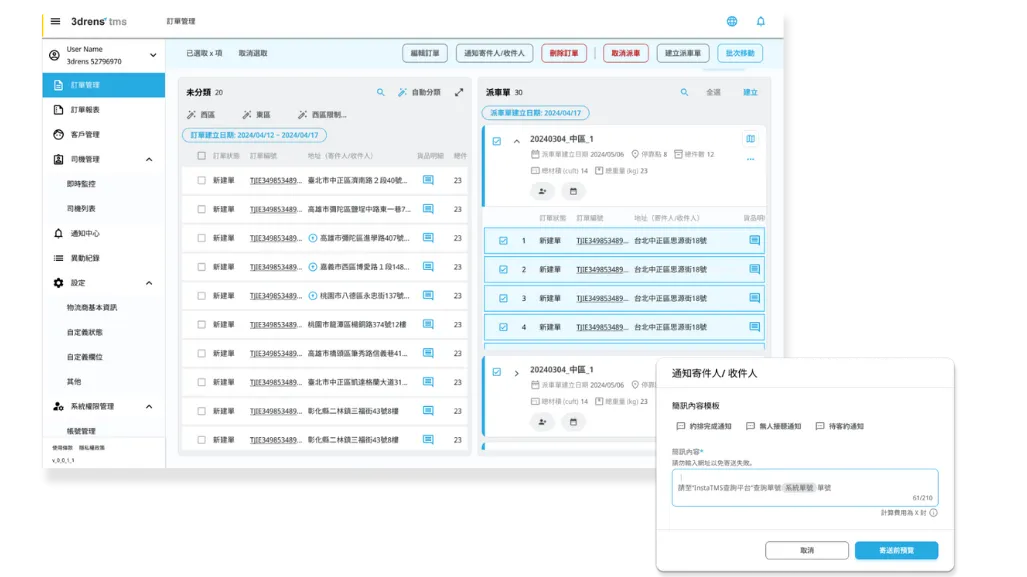Click info icon beside 計算費用
Screen dimensions: 1027x577
(x=933, y=513)
